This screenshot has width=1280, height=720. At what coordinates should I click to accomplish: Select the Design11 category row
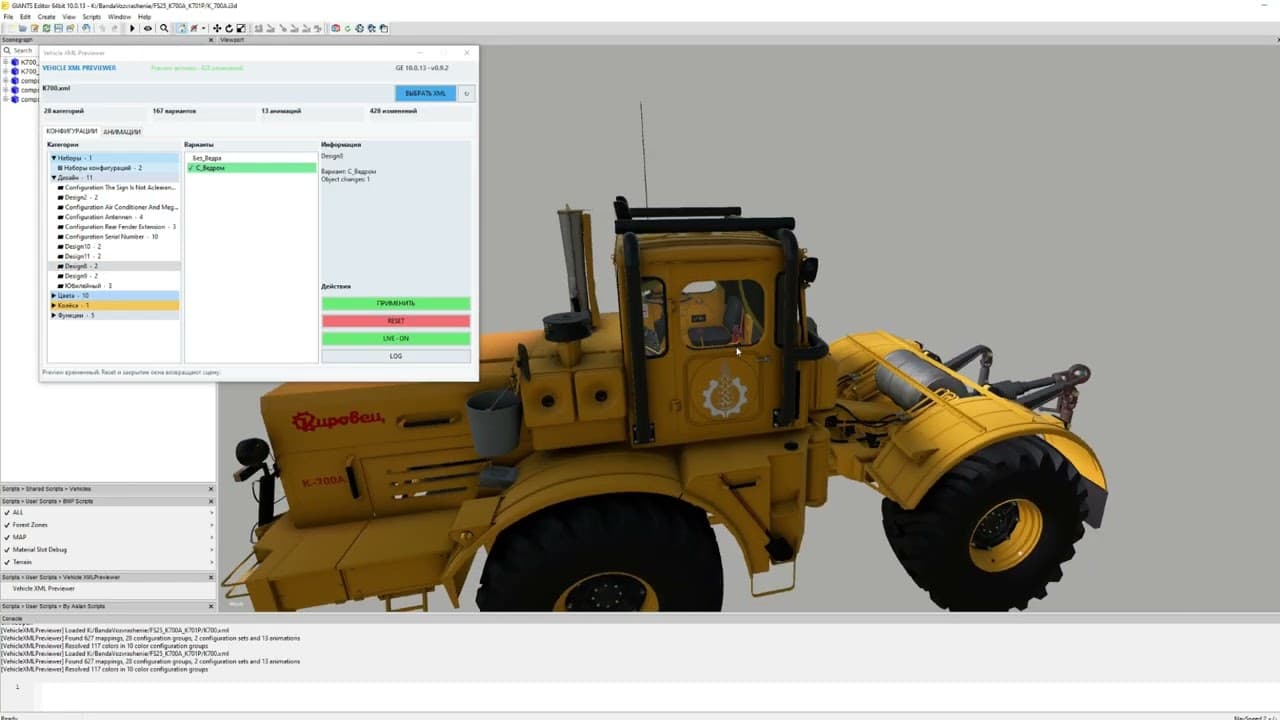pyautogui.click(x=114, y=256)
